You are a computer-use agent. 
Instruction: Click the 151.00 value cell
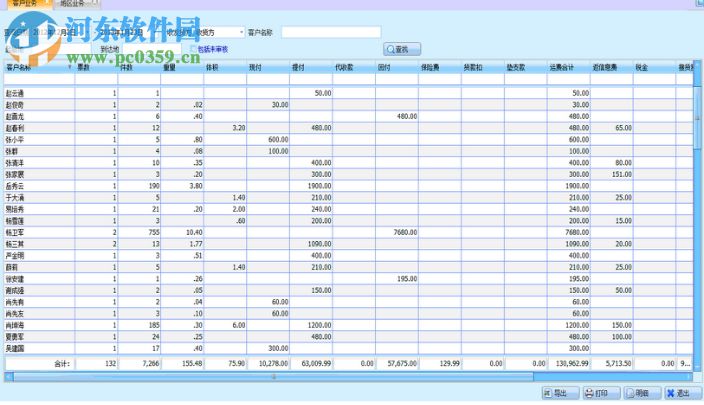pyautogui.click(x=612, y=174)
